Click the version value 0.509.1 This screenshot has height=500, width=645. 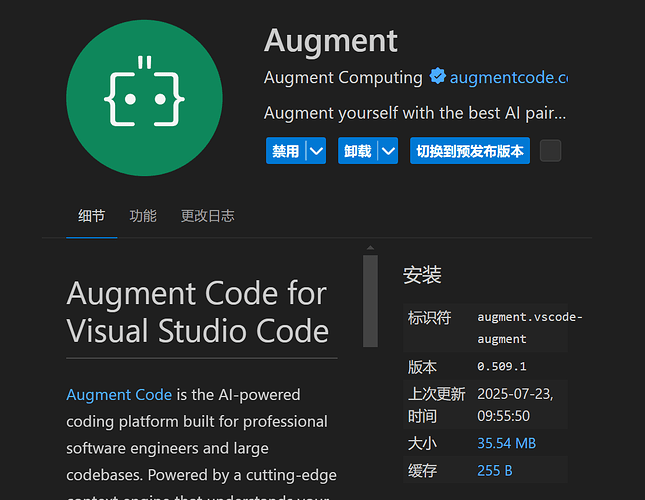pyautogui.click(x=501, y=366)
